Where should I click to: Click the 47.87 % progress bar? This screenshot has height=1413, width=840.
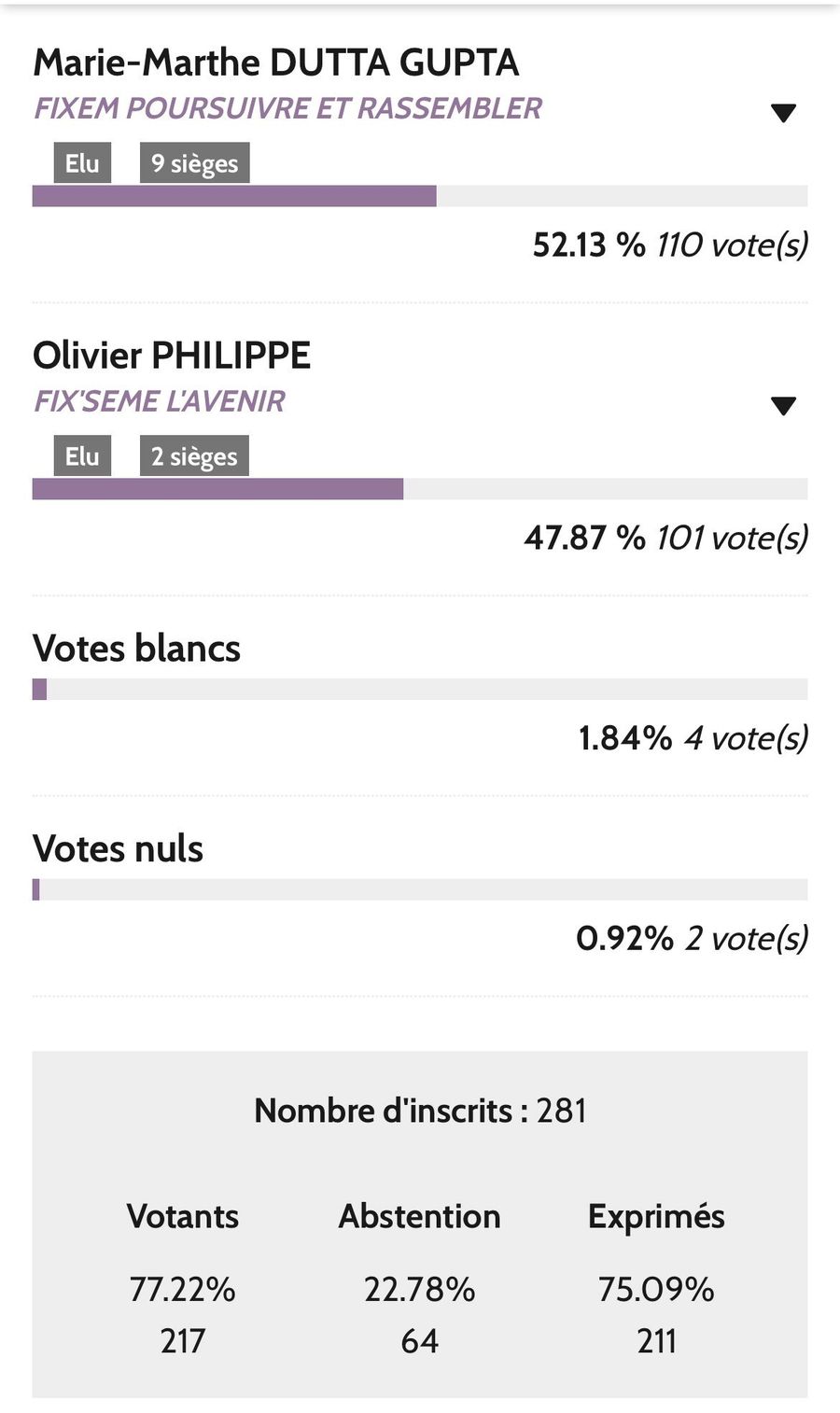[x=420, y=489]
